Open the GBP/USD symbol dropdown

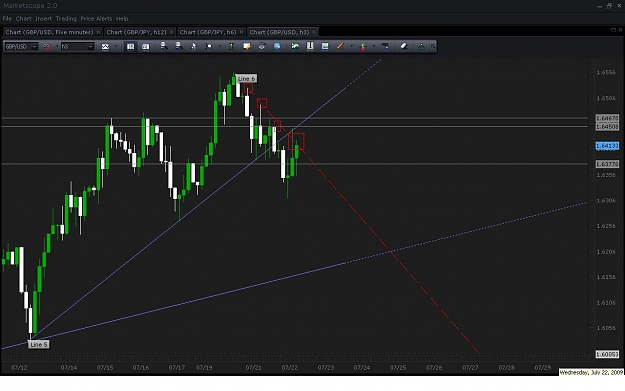[x=34, y=47]
